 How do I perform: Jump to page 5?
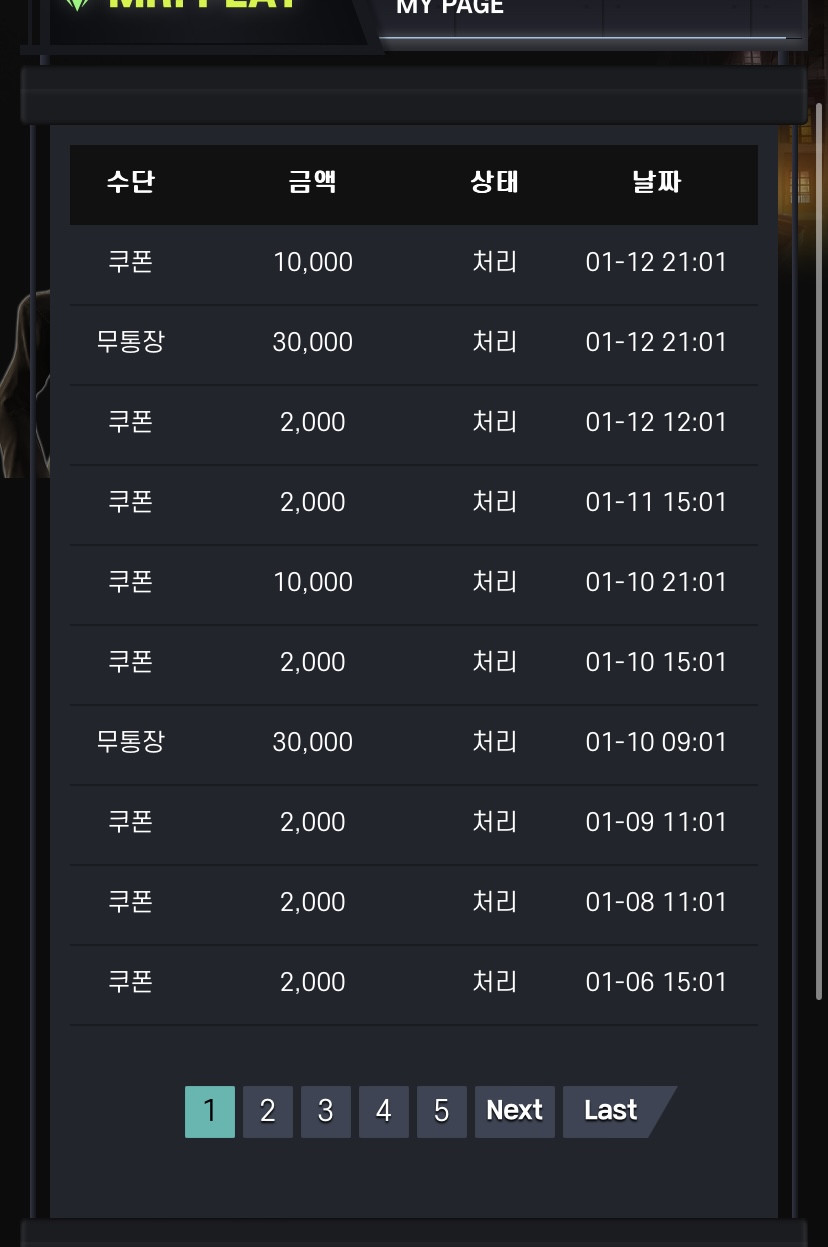coord(442,1111)
